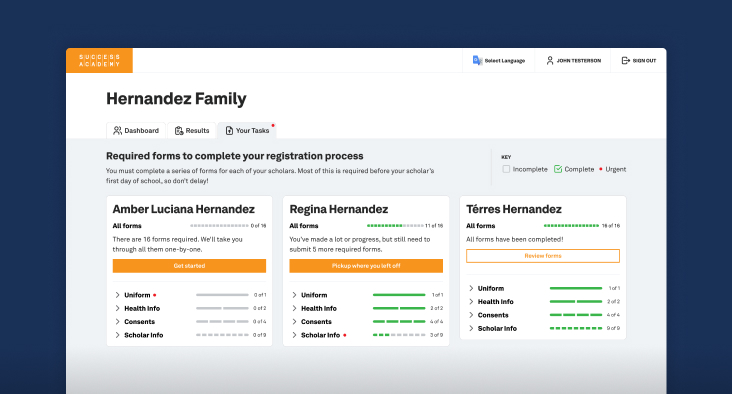Click the Incomplete checkbox in the key
732x394 pixels.
click(506, 169)
